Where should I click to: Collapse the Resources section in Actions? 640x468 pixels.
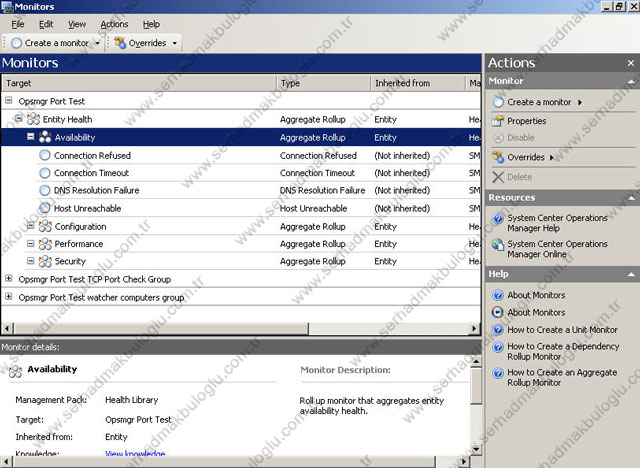tap(631, 198)
